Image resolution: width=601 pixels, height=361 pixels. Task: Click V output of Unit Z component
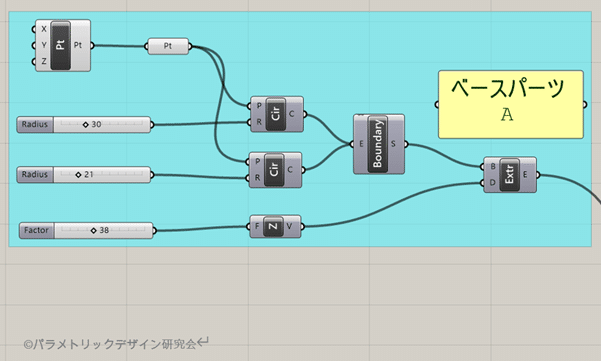coord(289,226)
